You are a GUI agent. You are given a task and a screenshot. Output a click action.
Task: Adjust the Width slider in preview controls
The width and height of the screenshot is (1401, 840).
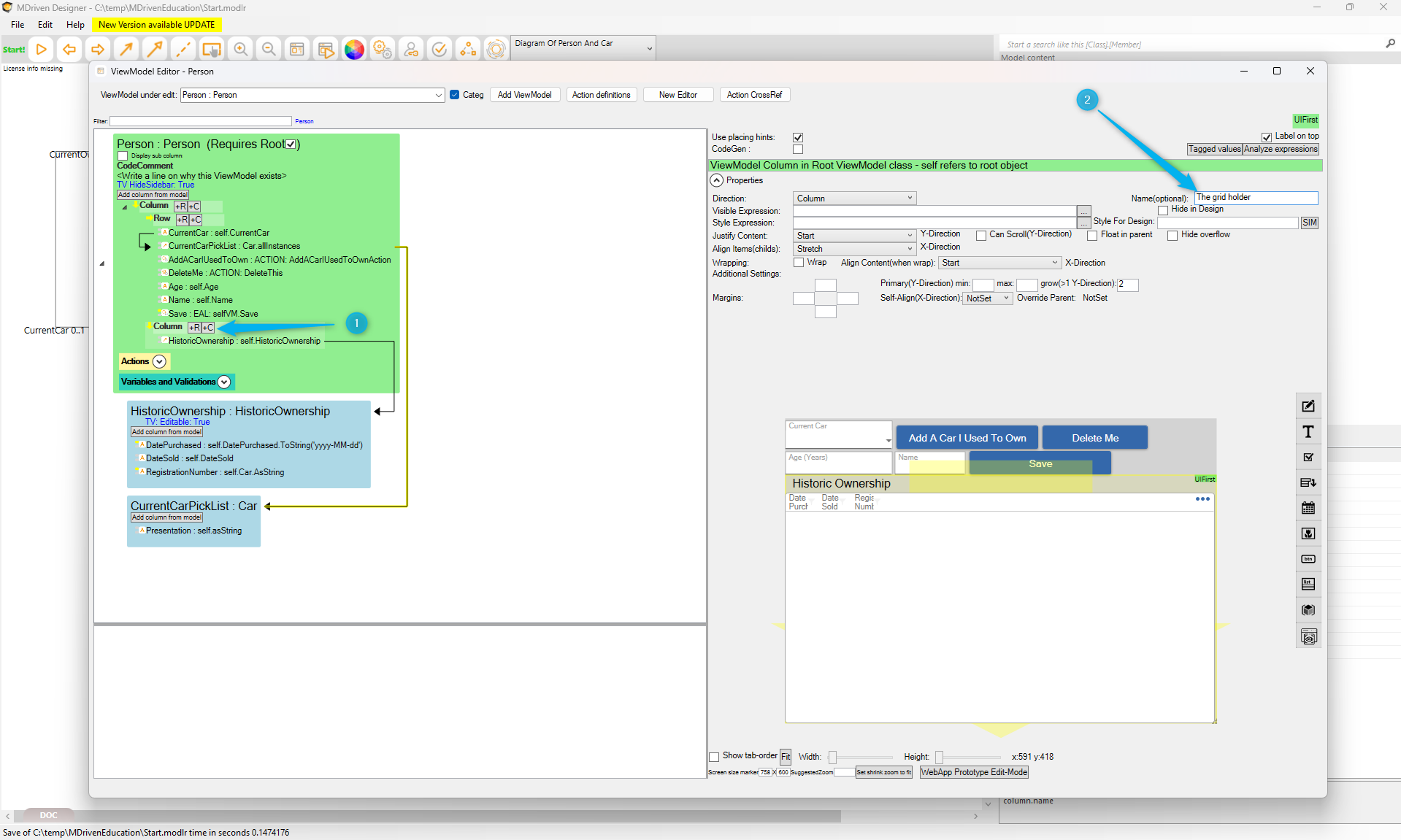[x=833, y=758]
